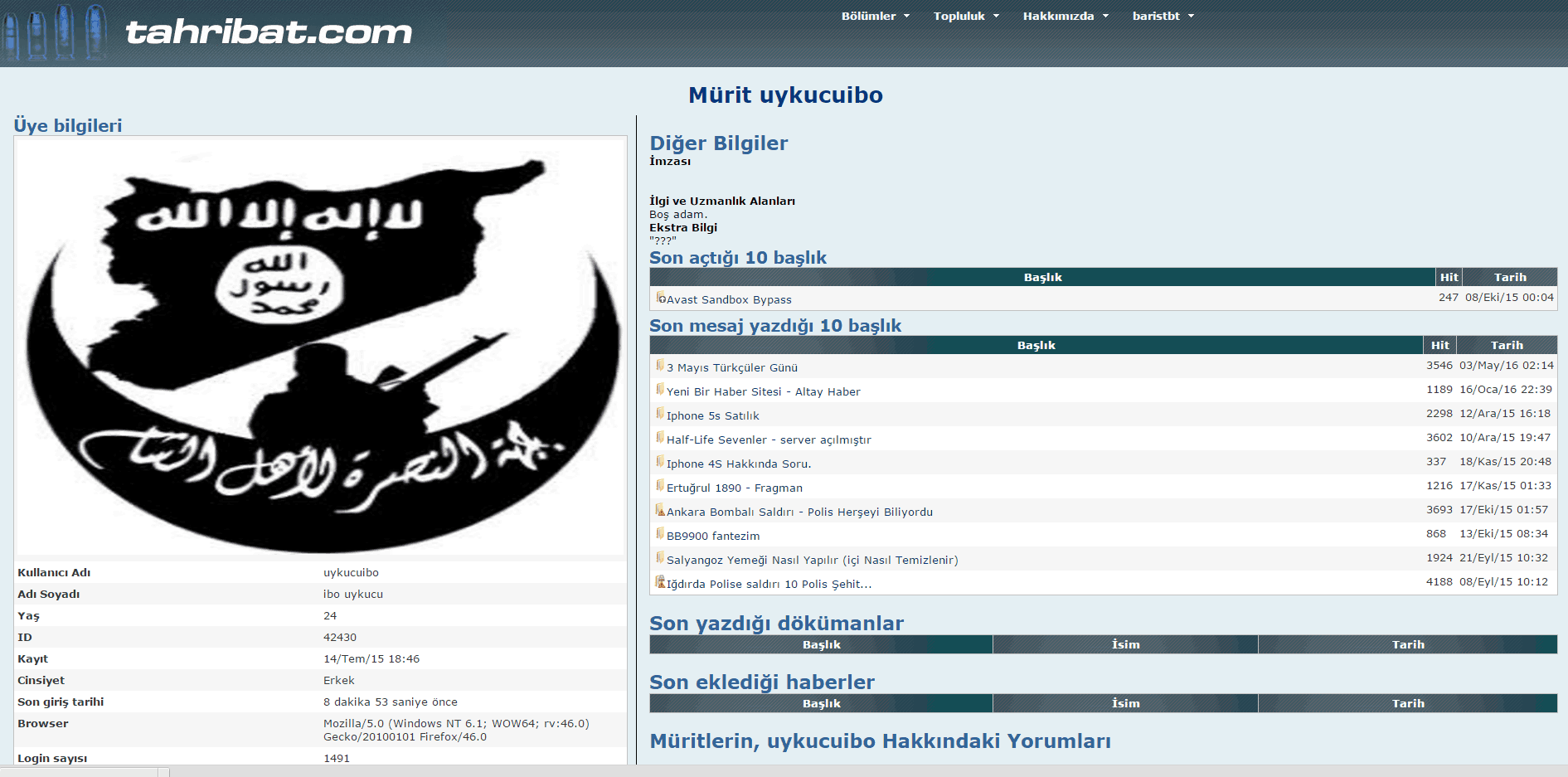Click Başlık header in Son açtığı table
Screen dimensions: 1568x777
pos(1042,277)
